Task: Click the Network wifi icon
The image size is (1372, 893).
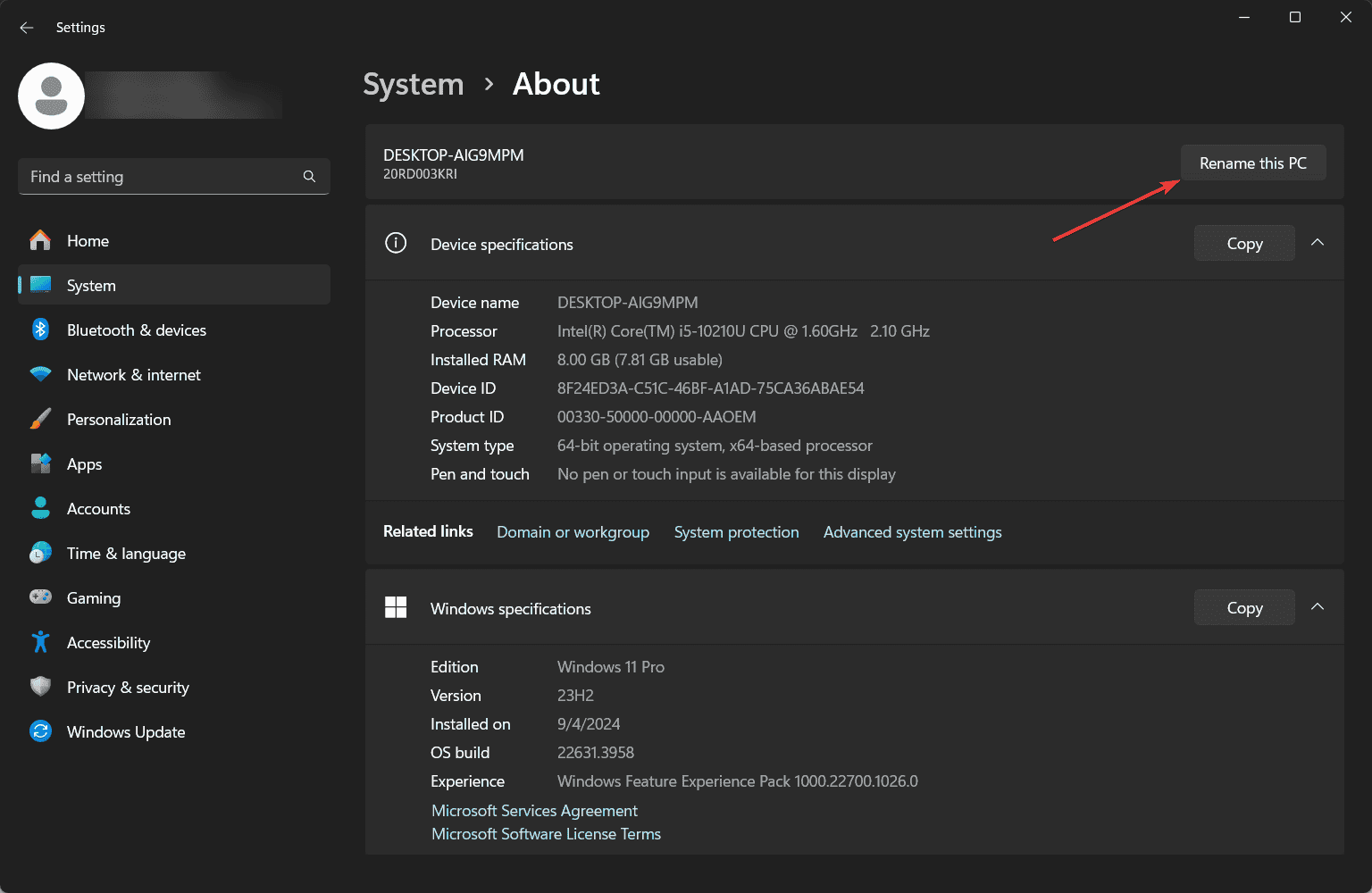Action: [40, 374]
